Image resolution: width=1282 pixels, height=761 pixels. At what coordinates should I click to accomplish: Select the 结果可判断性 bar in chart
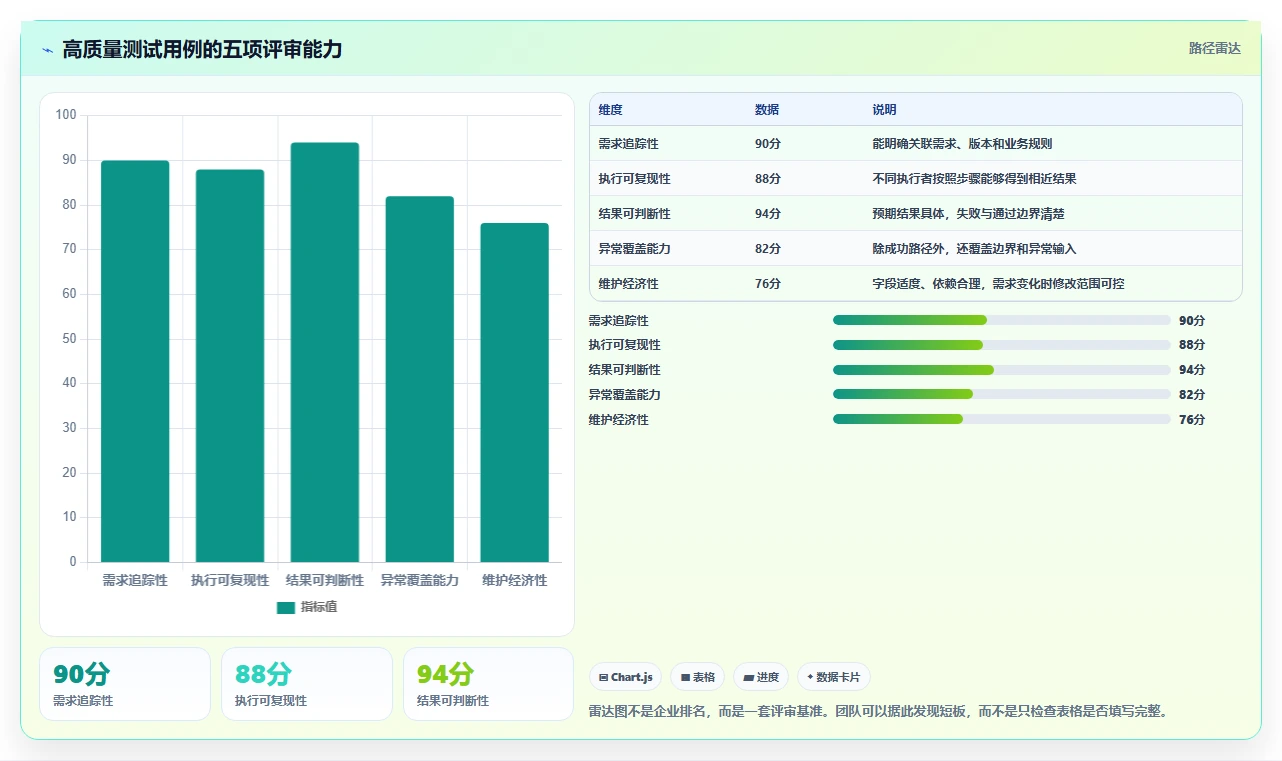pyautogui.click(x=325, y=352)
